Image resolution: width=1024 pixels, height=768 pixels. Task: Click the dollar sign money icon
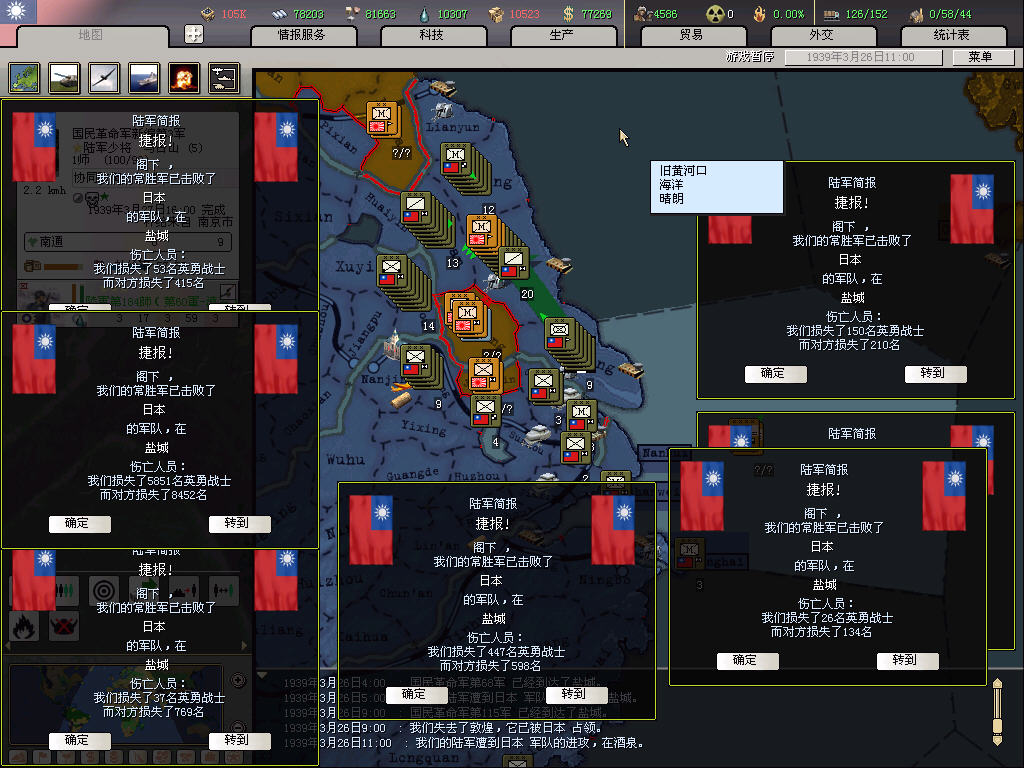pos(568,14)
